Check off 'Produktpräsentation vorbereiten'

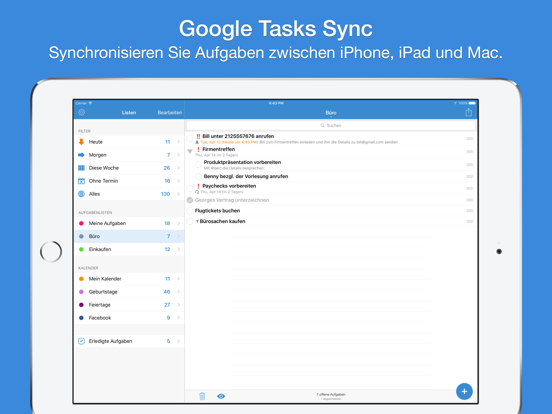(199, 164)
